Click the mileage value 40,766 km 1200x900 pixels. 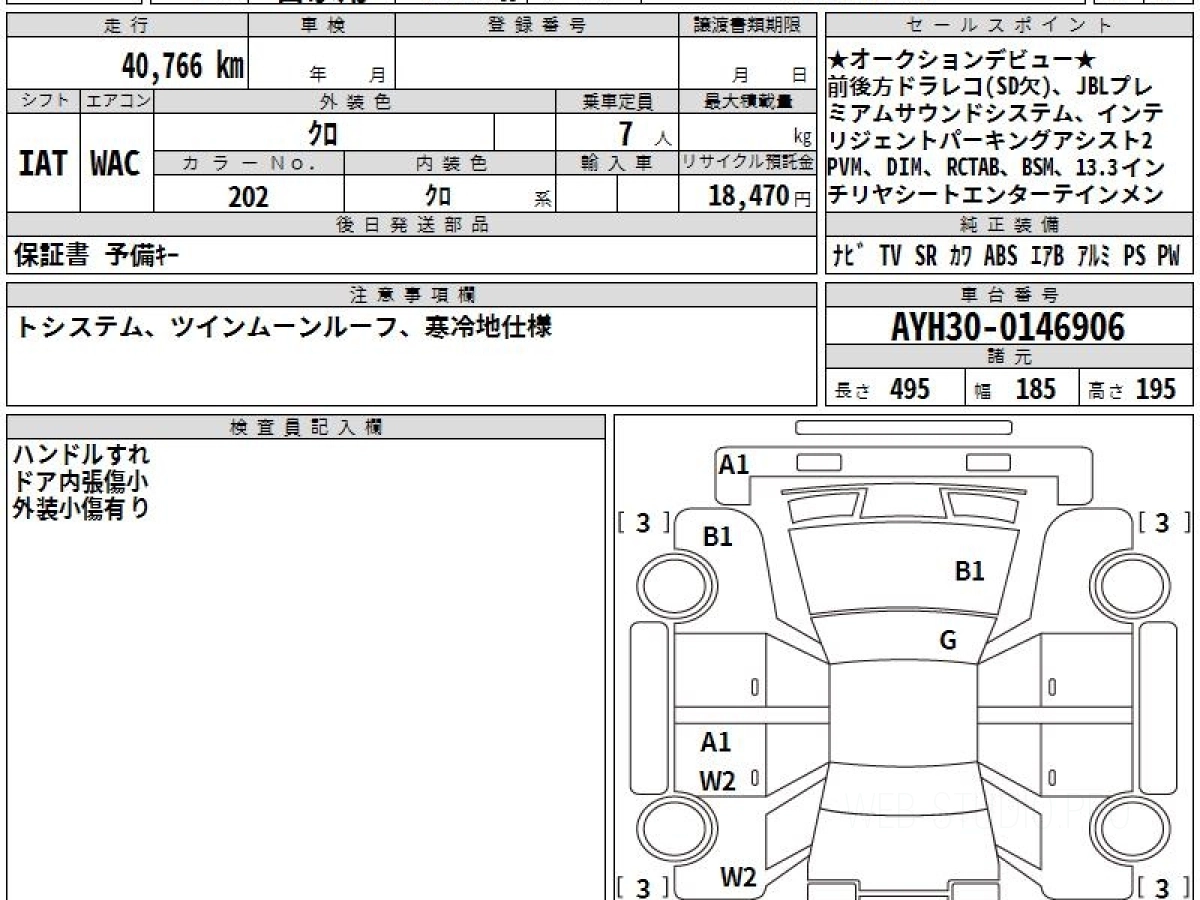coord(183,66)
